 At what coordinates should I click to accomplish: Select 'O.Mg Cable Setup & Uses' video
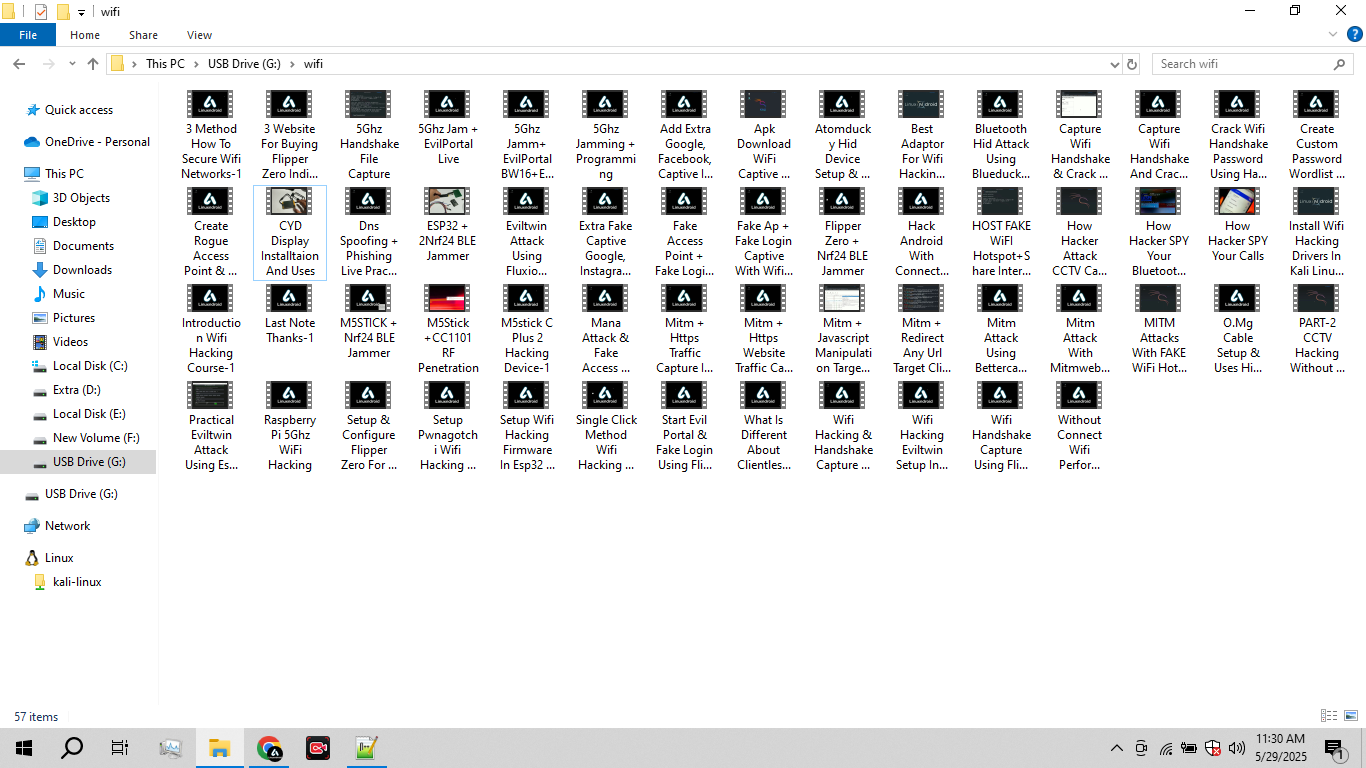coord(1237,329)
